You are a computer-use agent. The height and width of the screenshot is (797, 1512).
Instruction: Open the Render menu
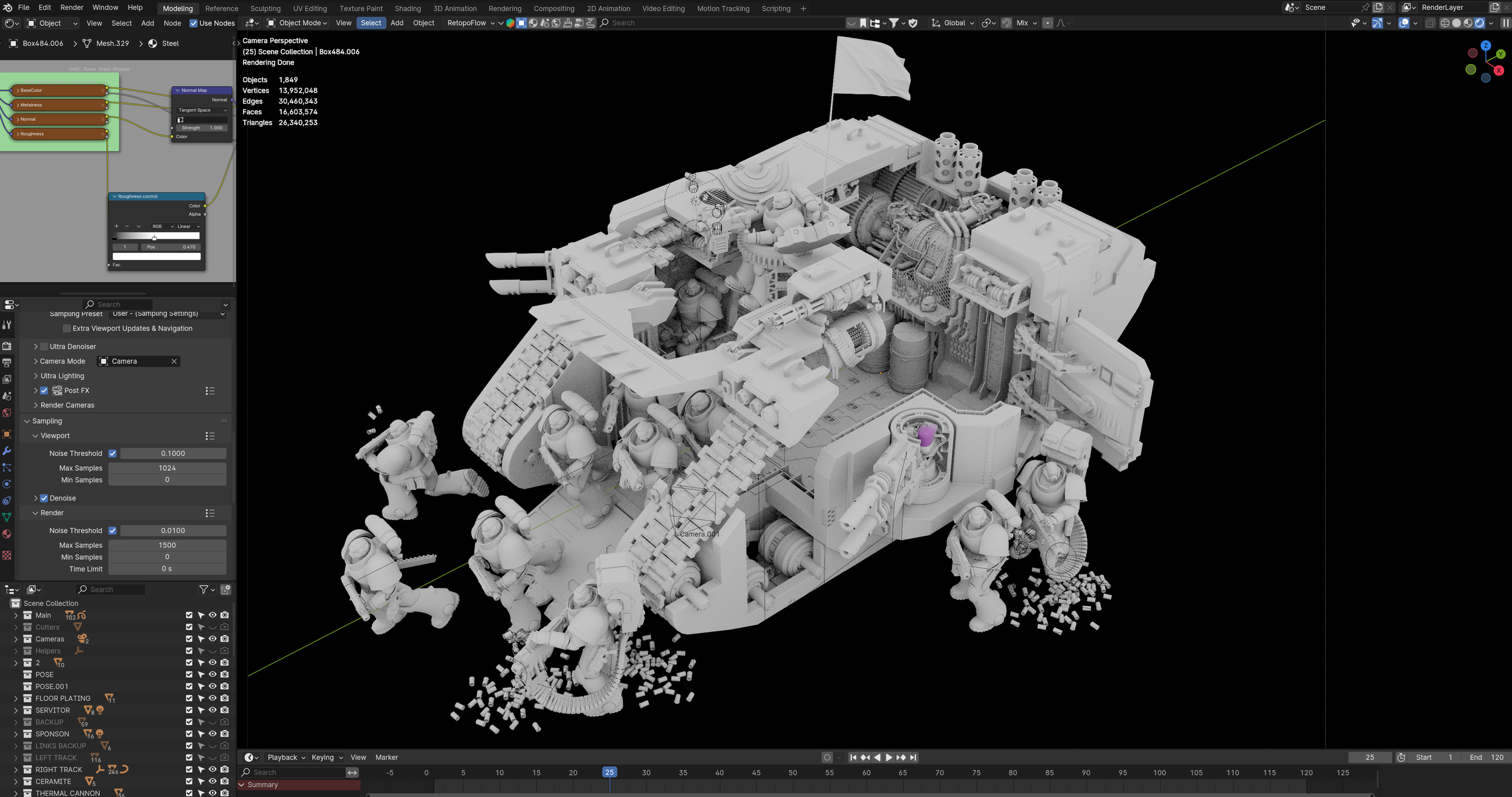click(72, 7)
